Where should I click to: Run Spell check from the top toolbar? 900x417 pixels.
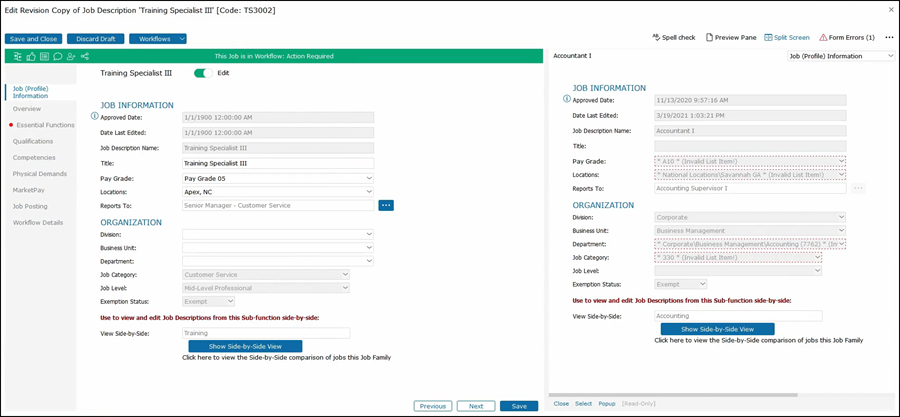[x=673, y=37]
